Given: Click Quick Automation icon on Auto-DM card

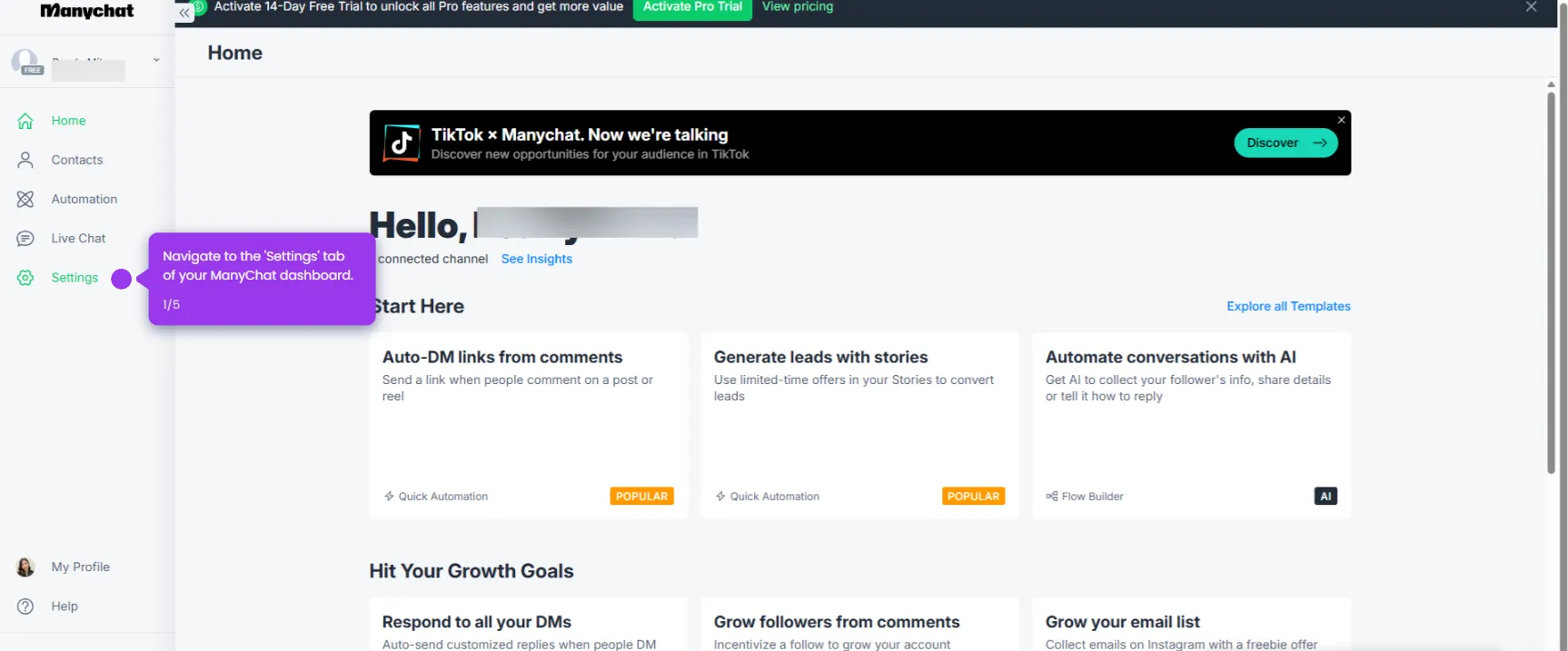Looking at the screenshot, I should pyautogui.click(x=389, y=497).
